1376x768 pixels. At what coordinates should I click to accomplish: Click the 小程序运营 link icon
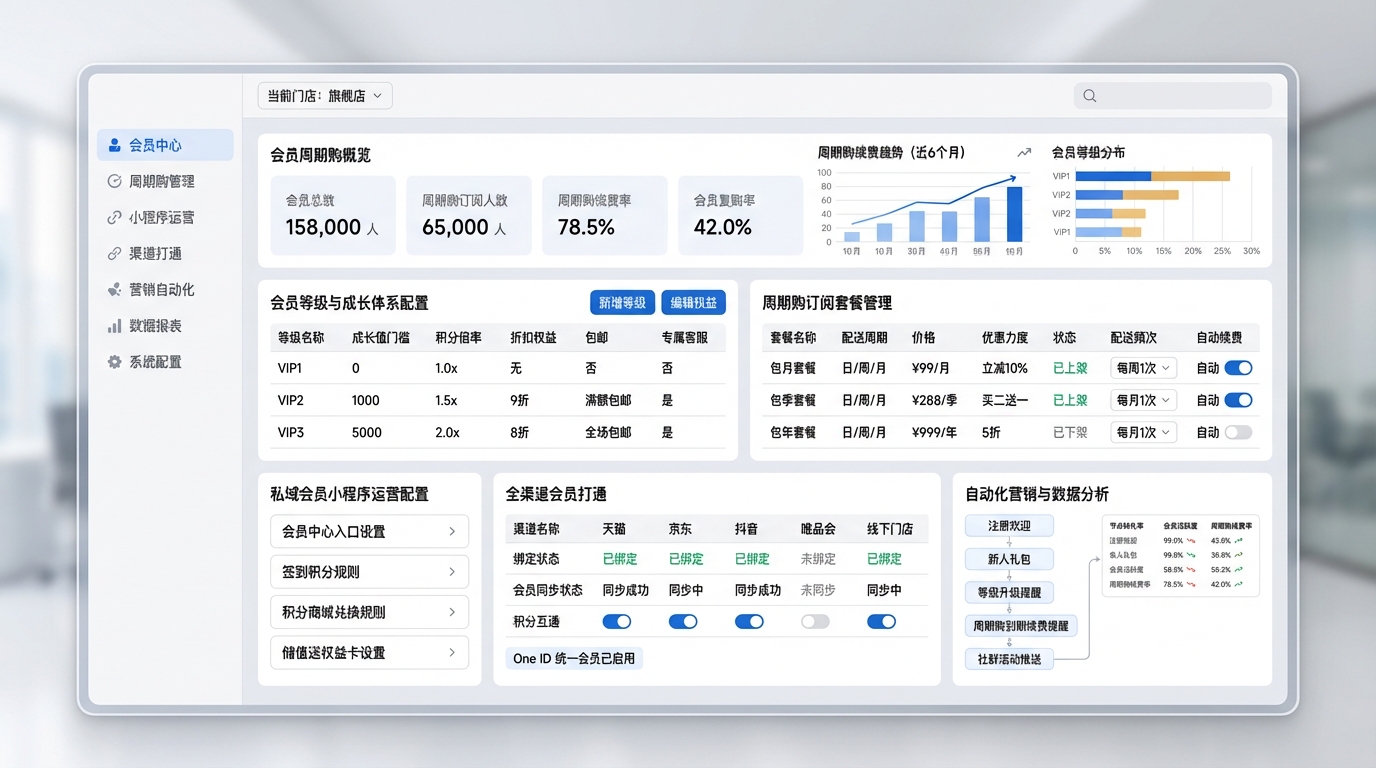tap(114, 217)
